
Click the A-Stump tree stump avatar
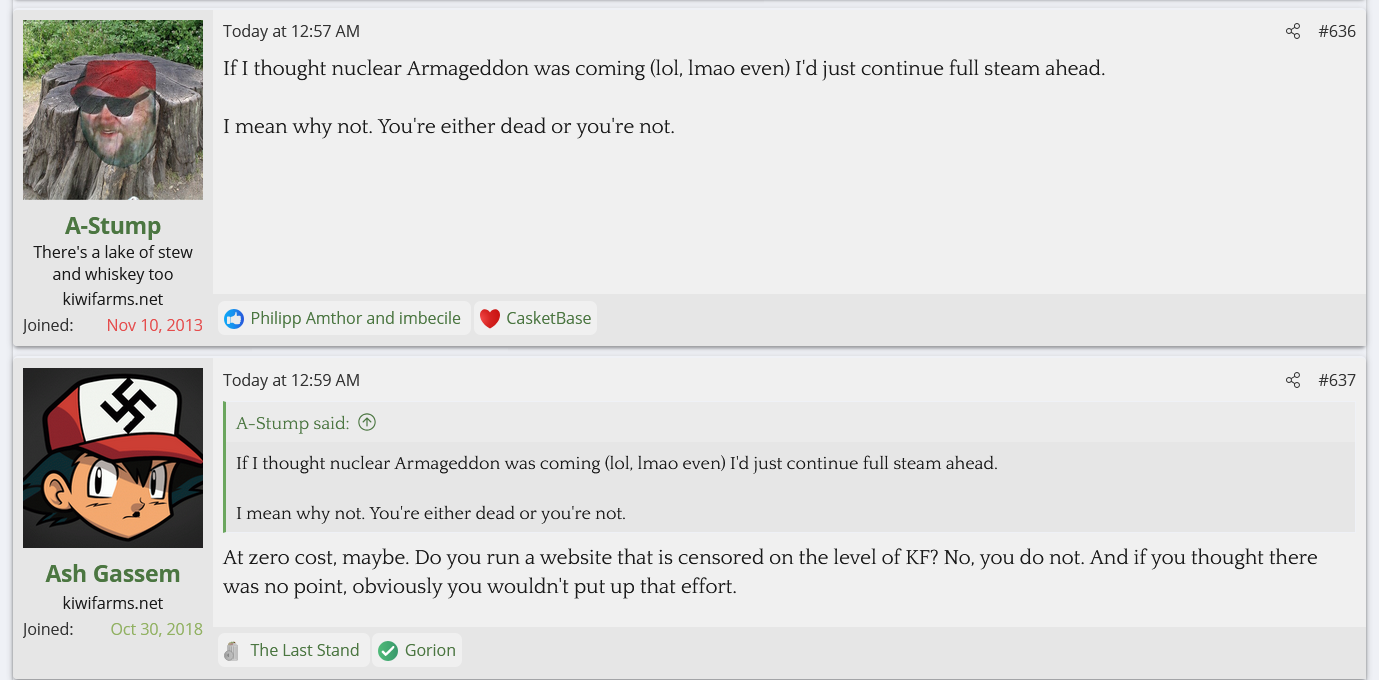(113, 110)
